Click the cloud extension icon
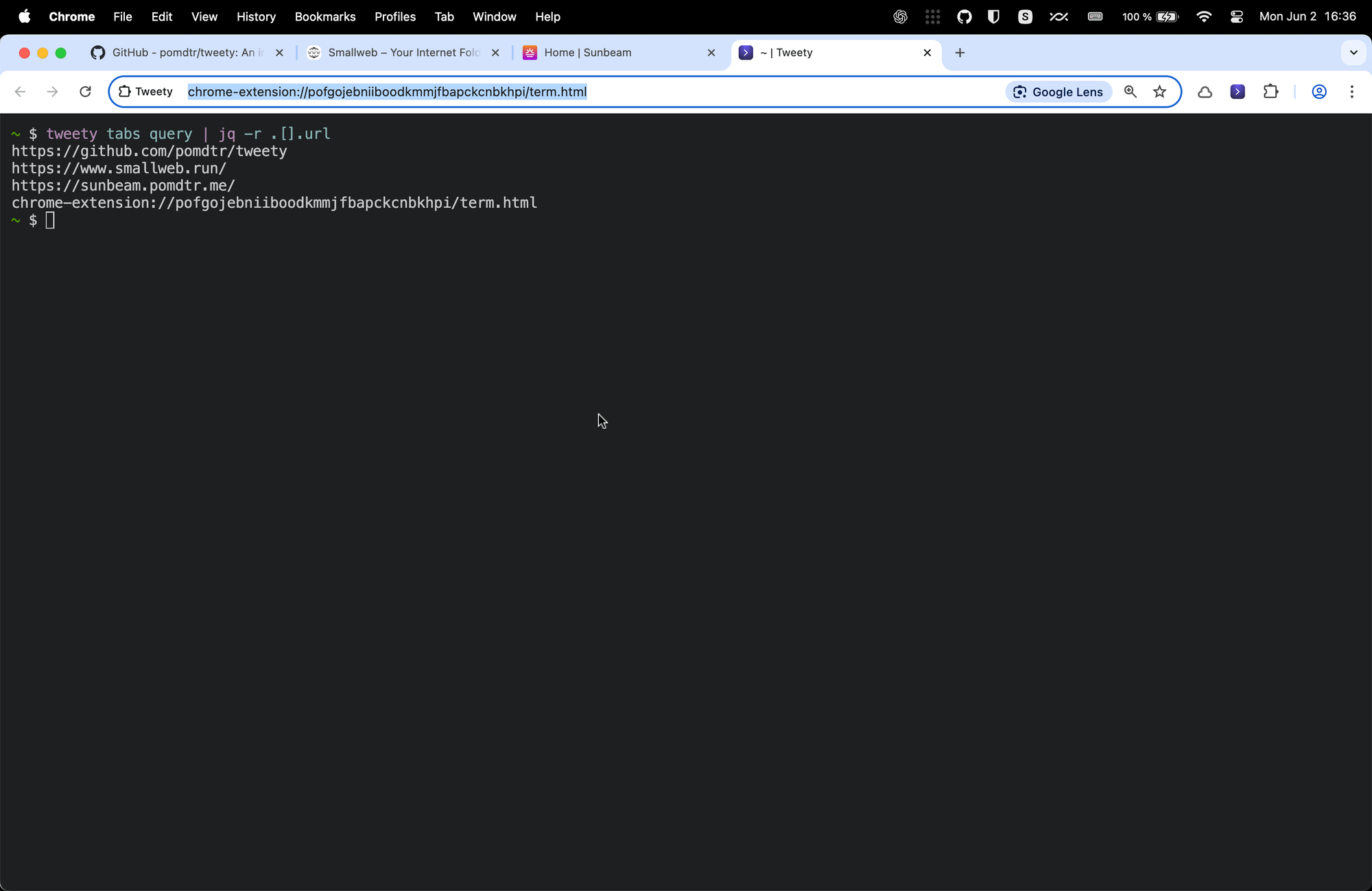The height and width of the screenshot is (891, 1372). (x=1205, y=92)
